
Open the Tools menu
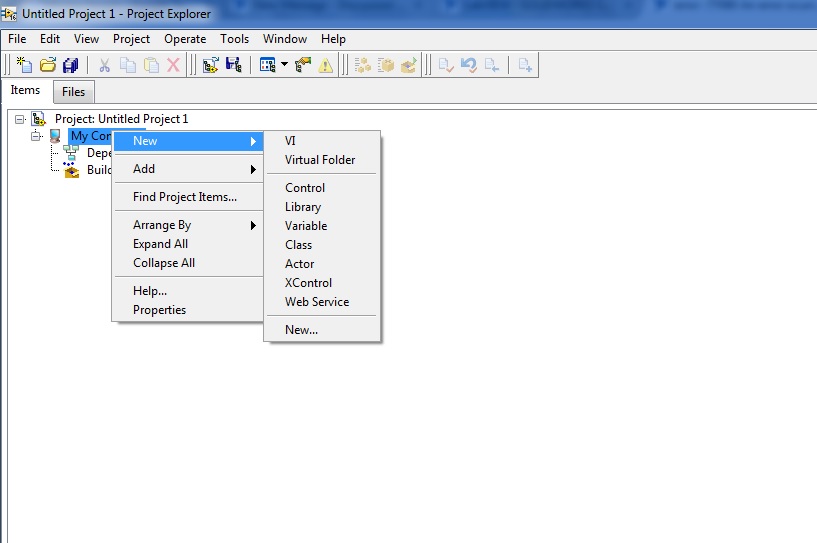tap(234, 39)
